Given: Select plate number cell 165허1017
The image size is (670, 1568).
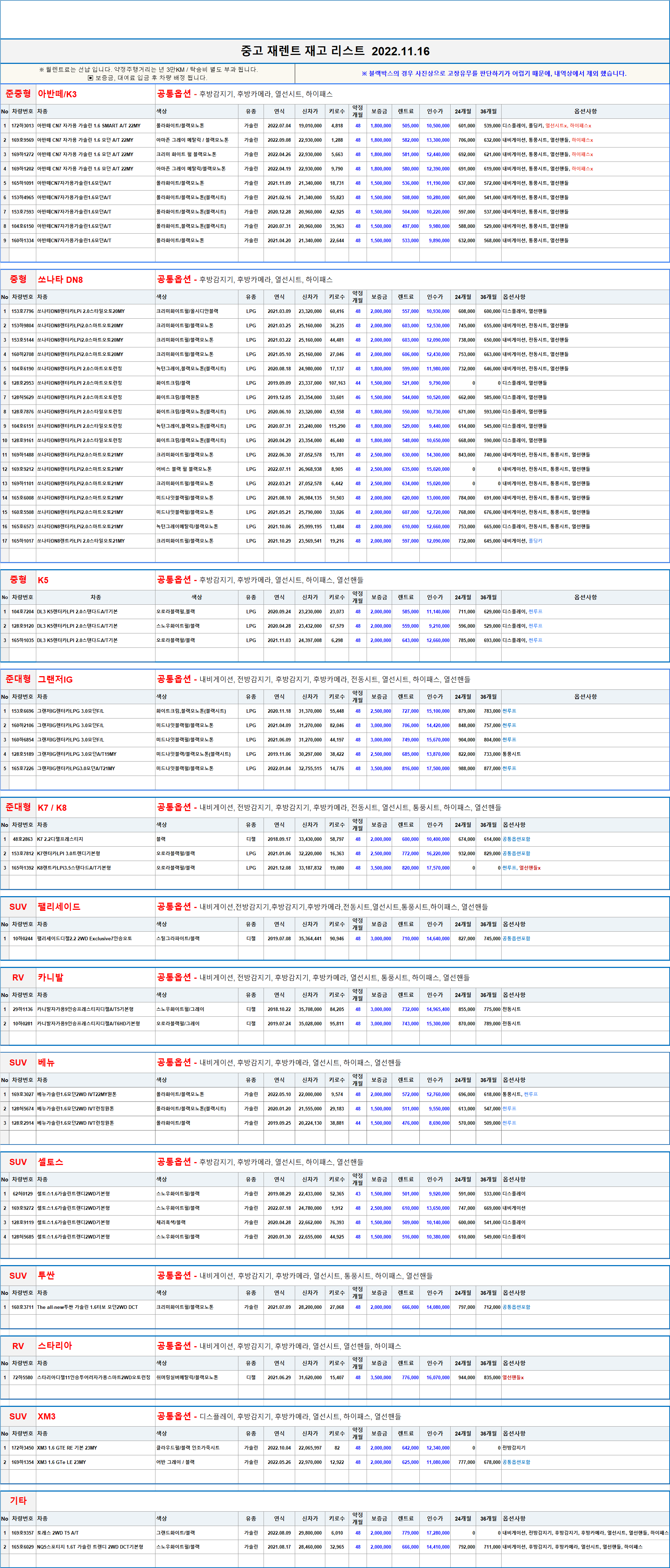Looking at the screenshot, I should coord(23,541).
